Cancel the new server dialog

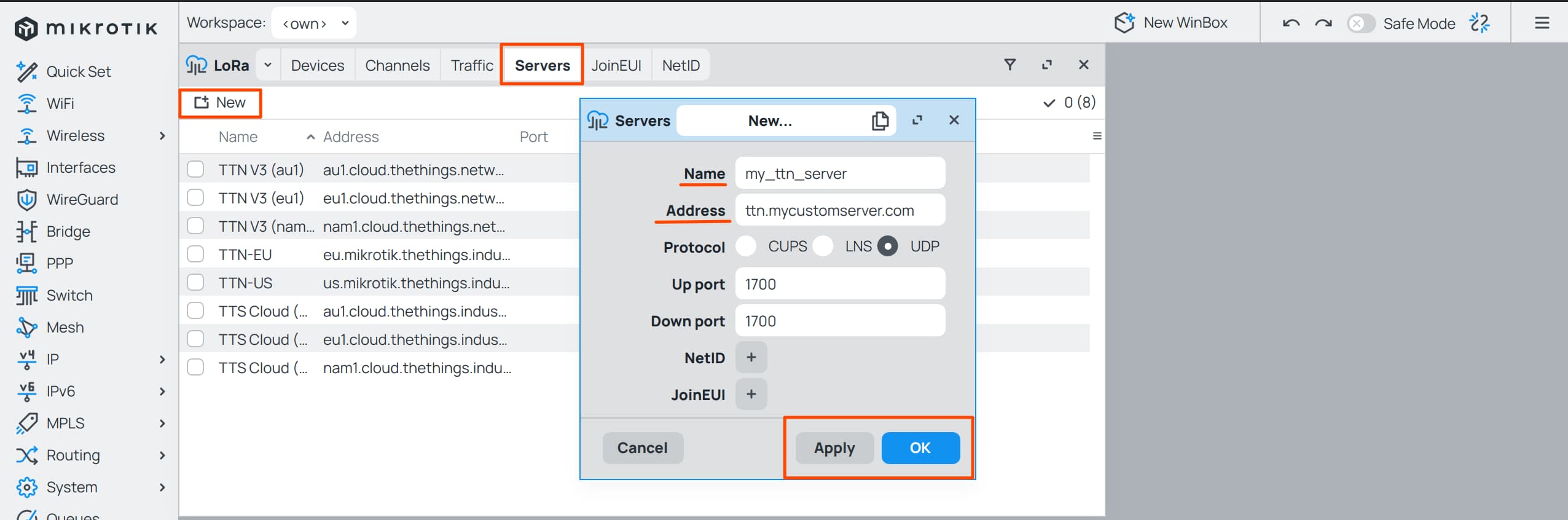pos(642,447)
